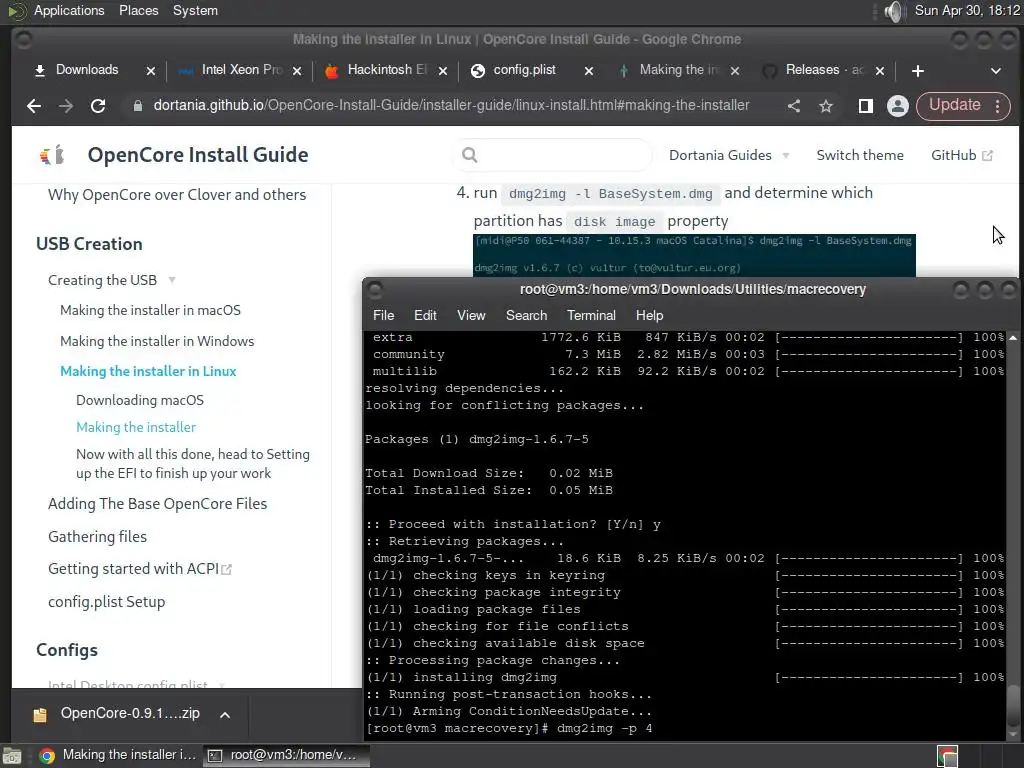Open the GitHub external link
1024x768 pixels.
click(x=961, y=155)
